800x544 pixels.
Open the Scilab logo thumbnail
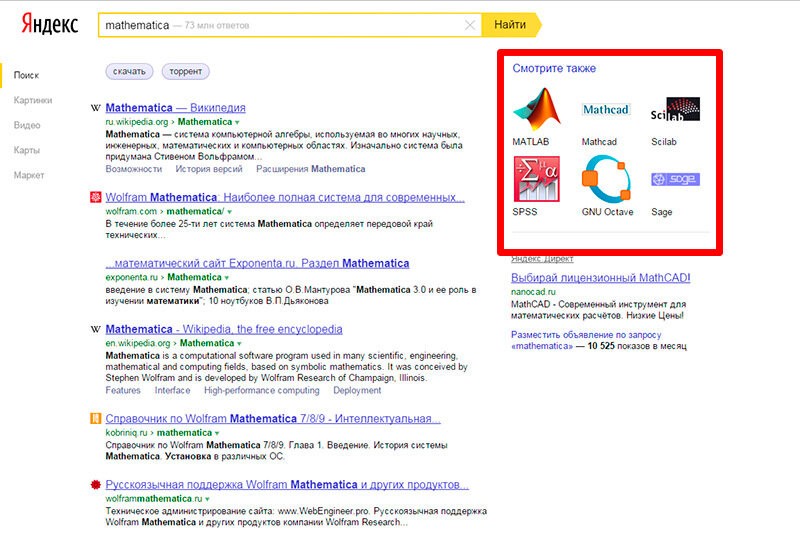[x=676, y=109]
